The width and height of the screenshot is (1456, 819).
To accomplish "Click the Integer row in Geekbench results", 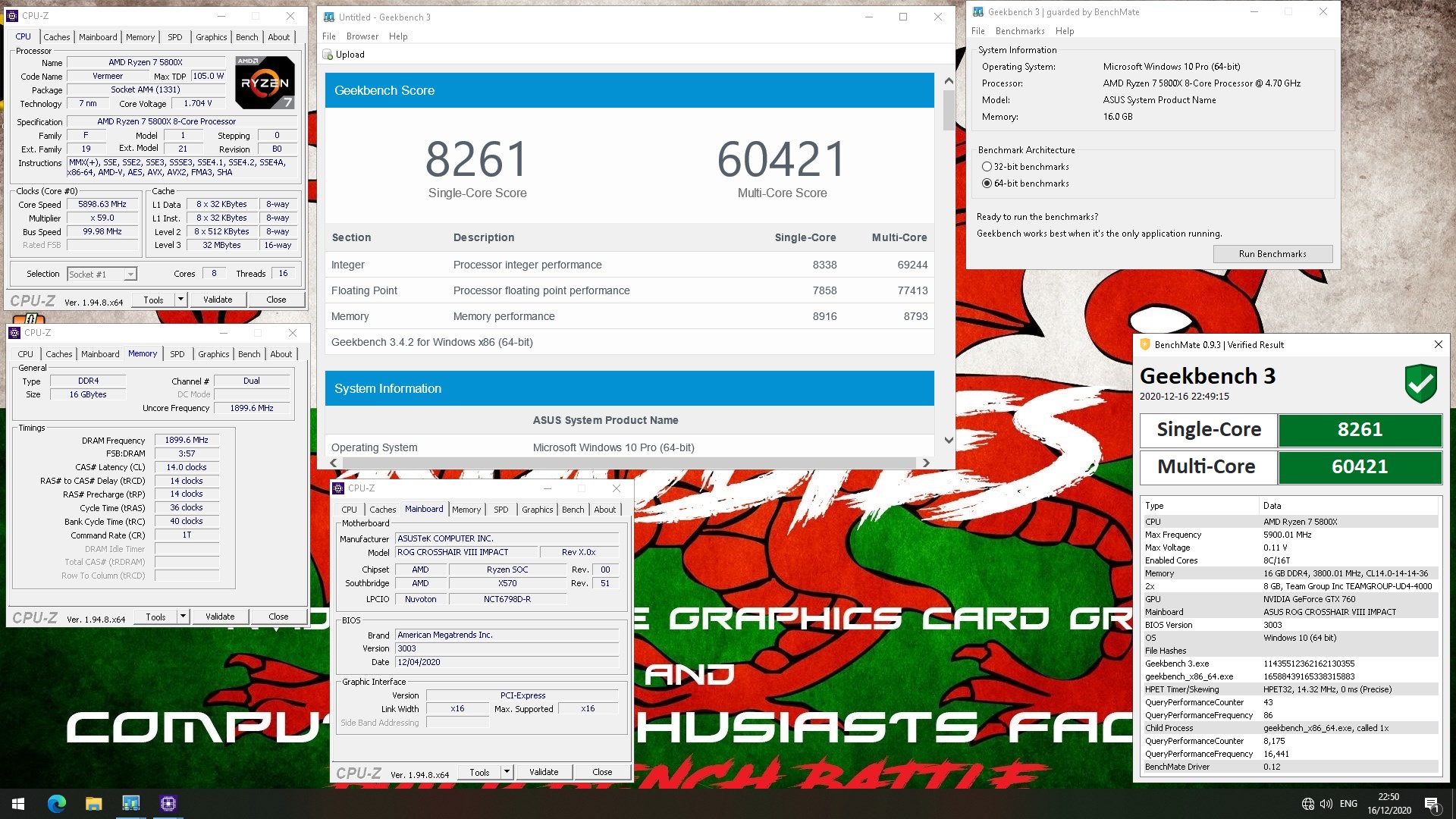I will pos(629,265).
